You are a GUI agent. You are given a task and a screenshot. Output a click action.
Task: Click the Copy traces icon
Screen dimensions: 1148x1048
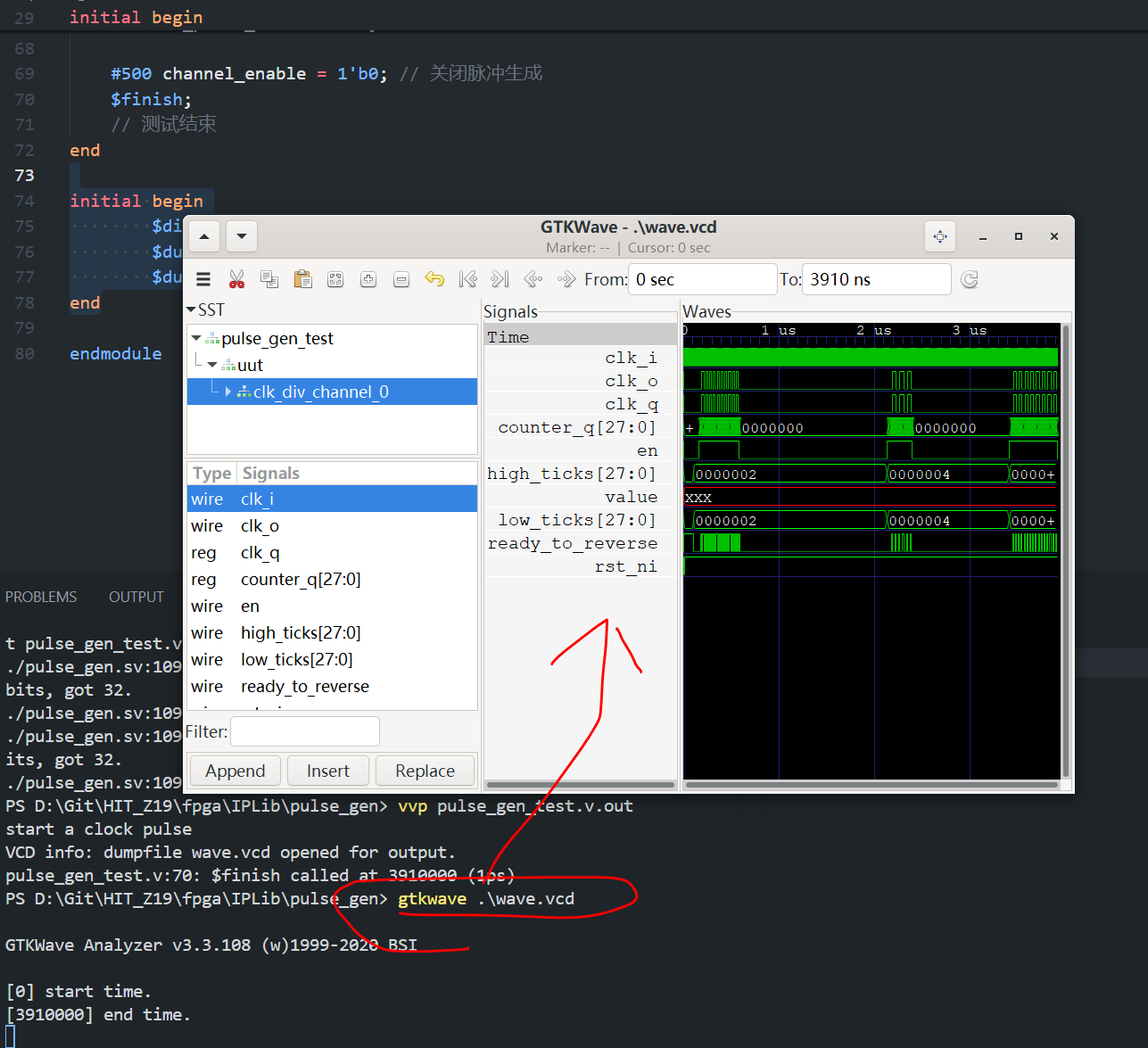269,279
